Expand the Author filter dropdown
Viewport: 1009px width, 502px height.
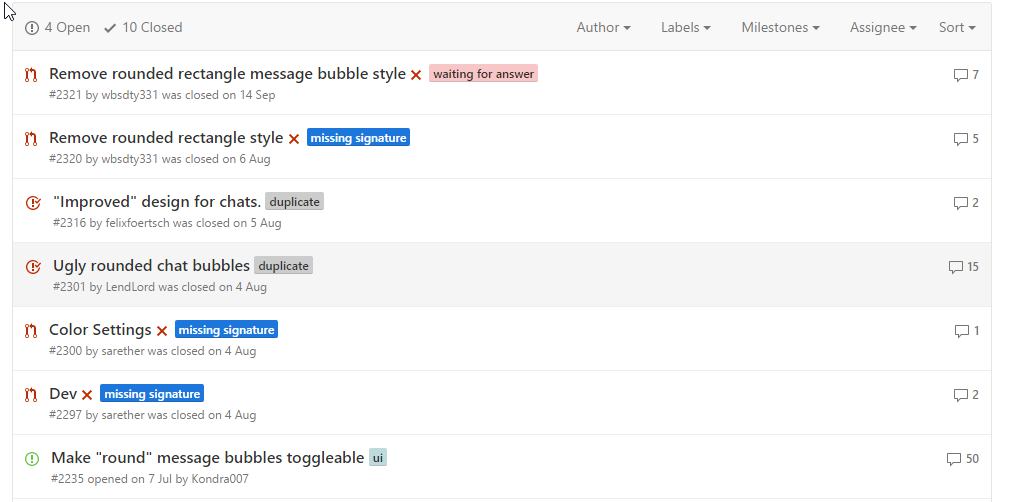pyautogui.click(x=603, y=28)
